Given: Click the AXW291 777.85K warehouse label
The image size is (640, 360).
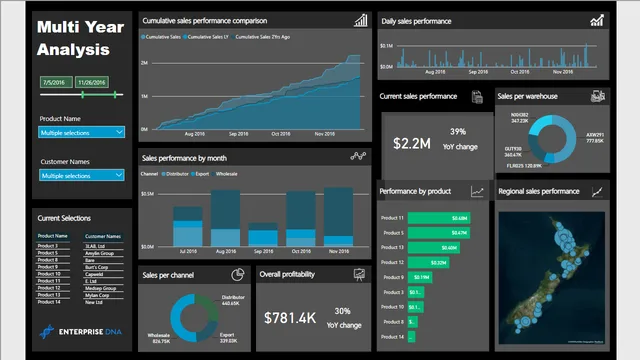Looking at the screenshot, I should pyautogui.click(x=595, y=138).
